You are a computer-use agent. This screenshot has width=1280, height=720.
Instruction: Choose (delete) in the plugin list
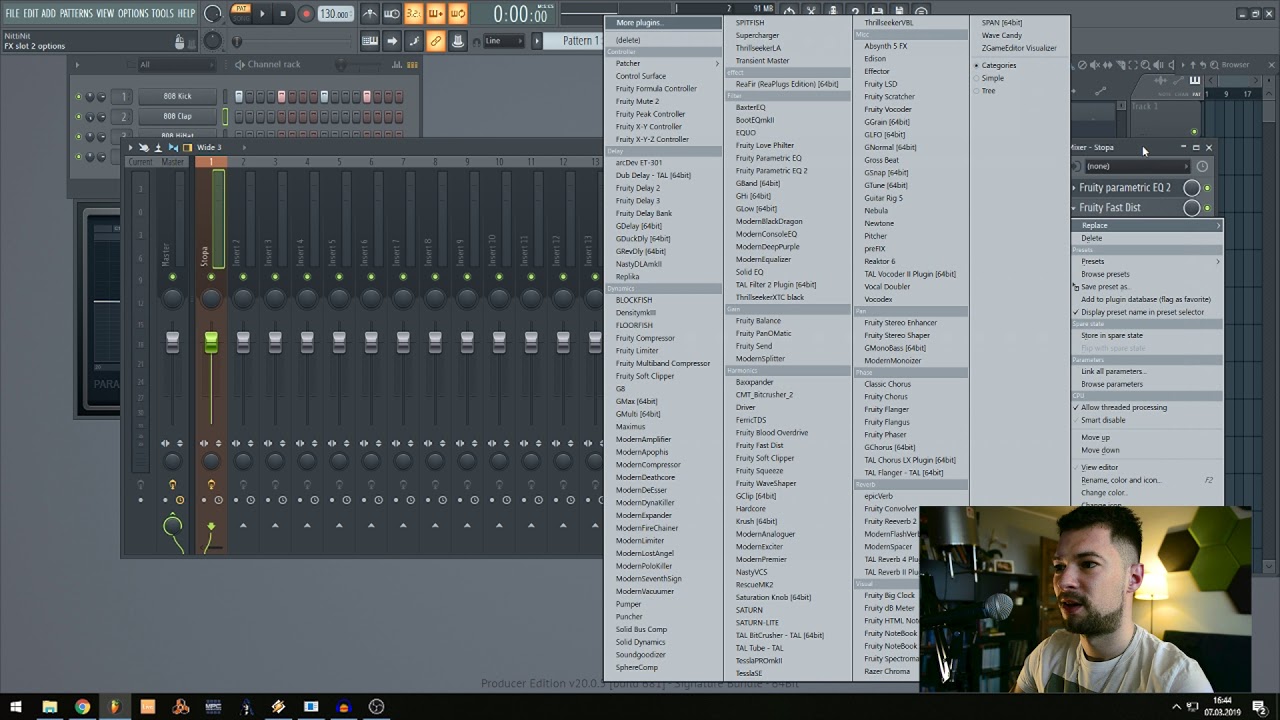pos(628,40)
